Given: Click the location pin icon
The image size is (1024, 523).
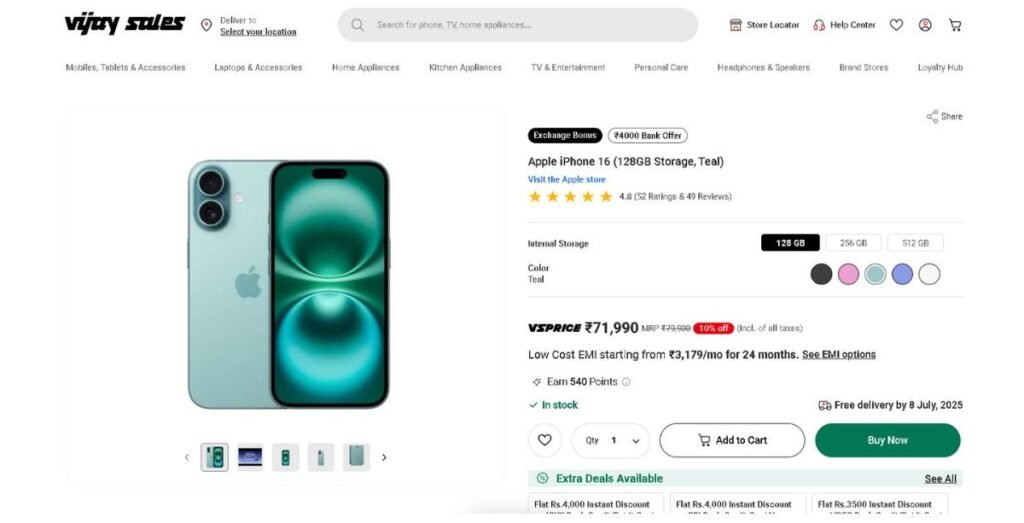Looking at the screenshot, I should point(206,25).
